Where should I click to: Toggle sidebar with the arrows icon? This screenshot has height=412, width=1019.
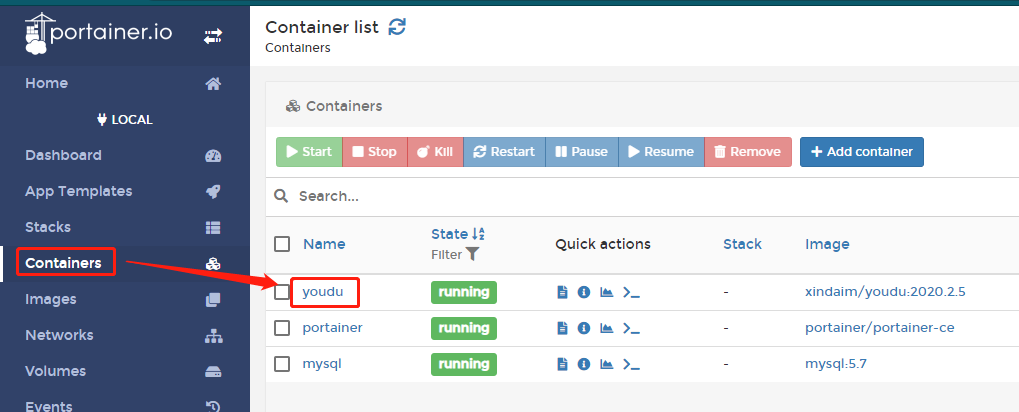(x=213, y=36)
